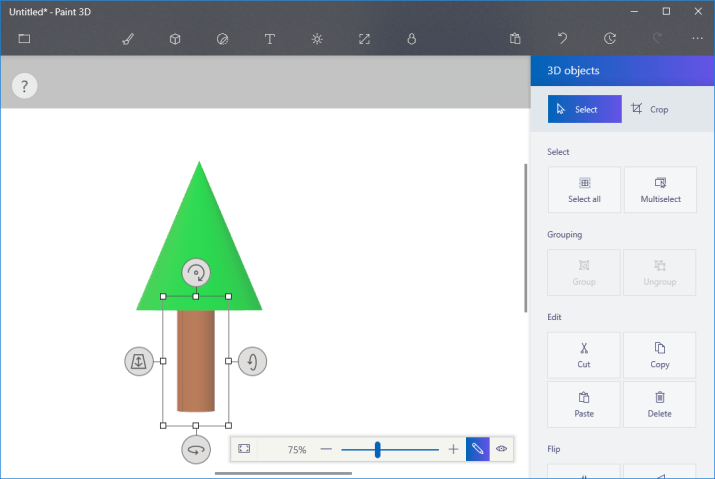Delete the selected trunk object
The height and width of the screenshot is (479, 715).
click(x=660, y=404)
